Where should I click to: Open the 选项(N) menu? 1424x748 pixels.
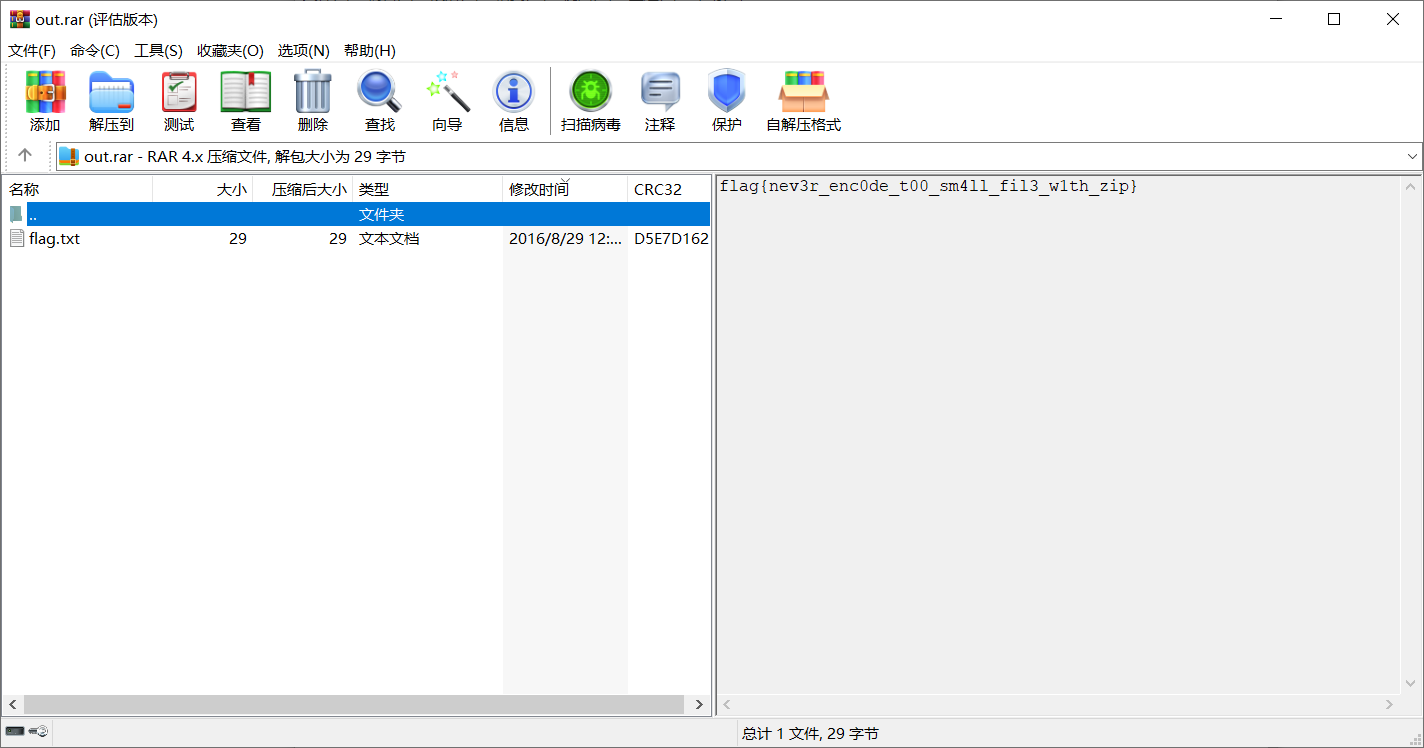pos(304,51)
